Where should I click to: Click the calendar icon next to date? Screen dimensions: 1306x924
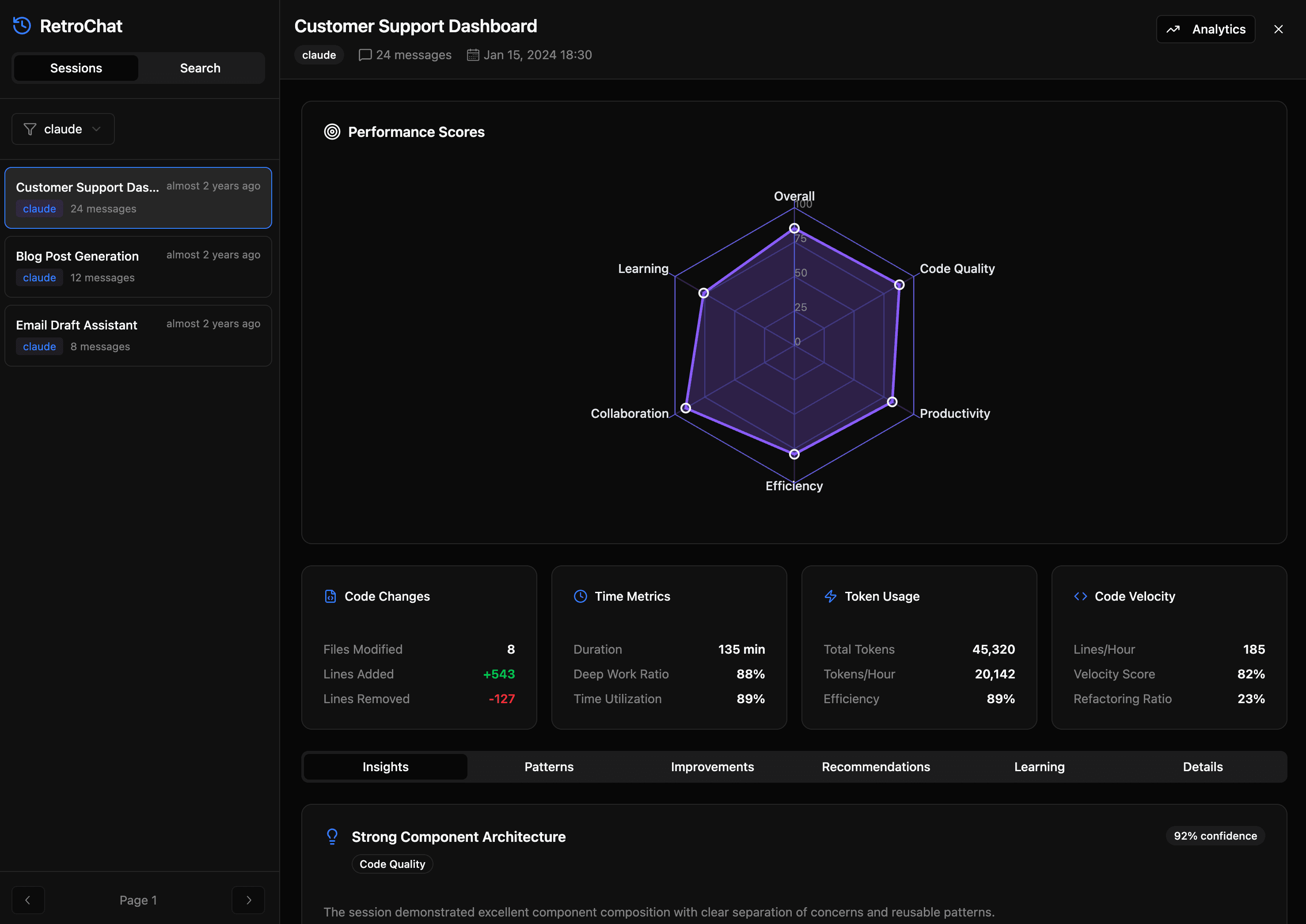click(x=473, y=55)
